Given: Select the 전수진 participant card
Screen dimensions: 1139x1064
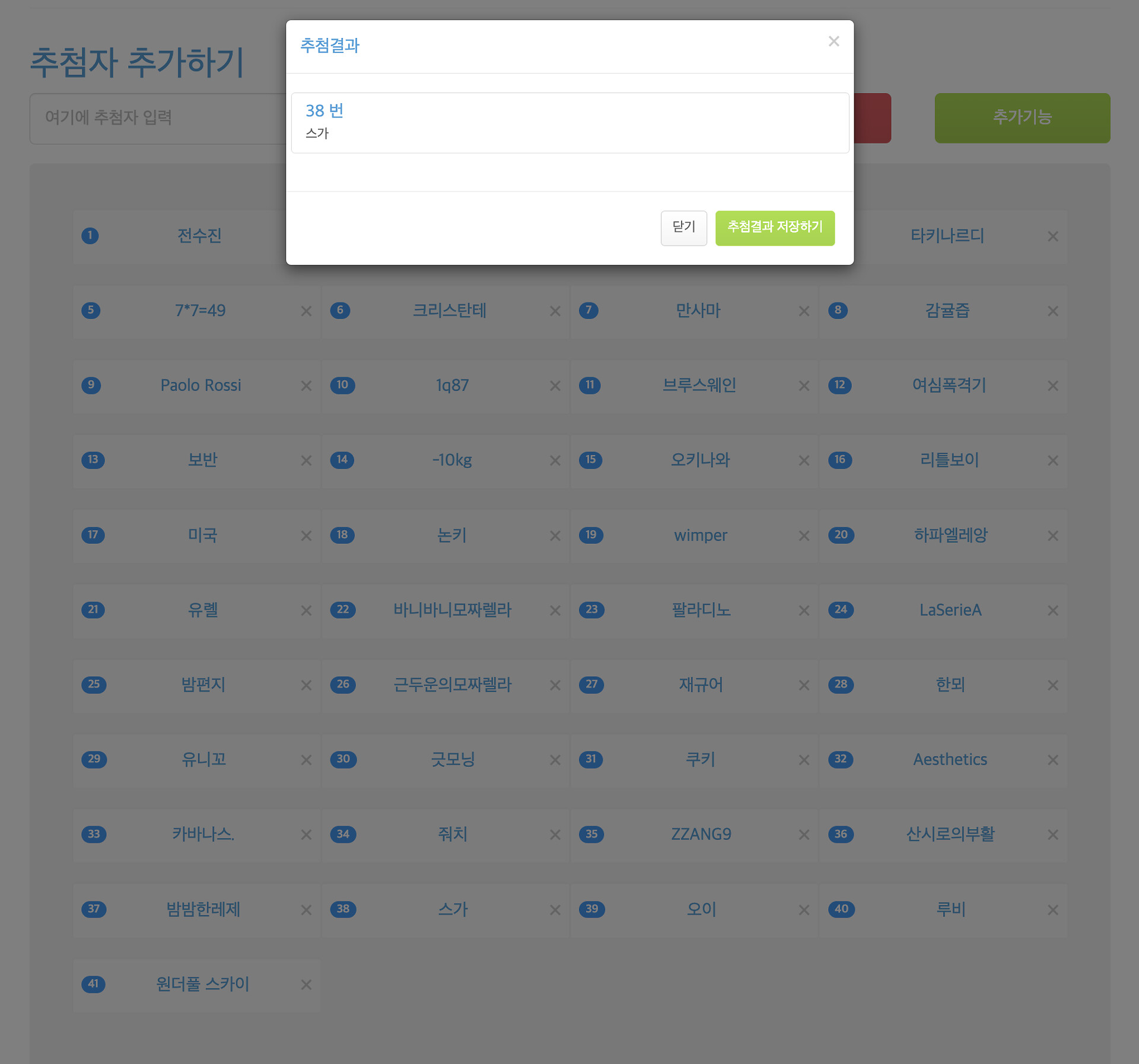Looking at the screenshot, I should (x=199, y=236).
